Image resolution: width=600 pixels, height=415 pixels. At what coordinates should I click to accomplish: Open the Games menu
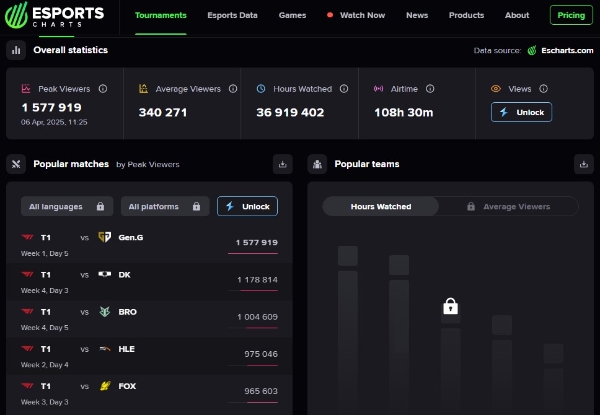click(292, 15)
